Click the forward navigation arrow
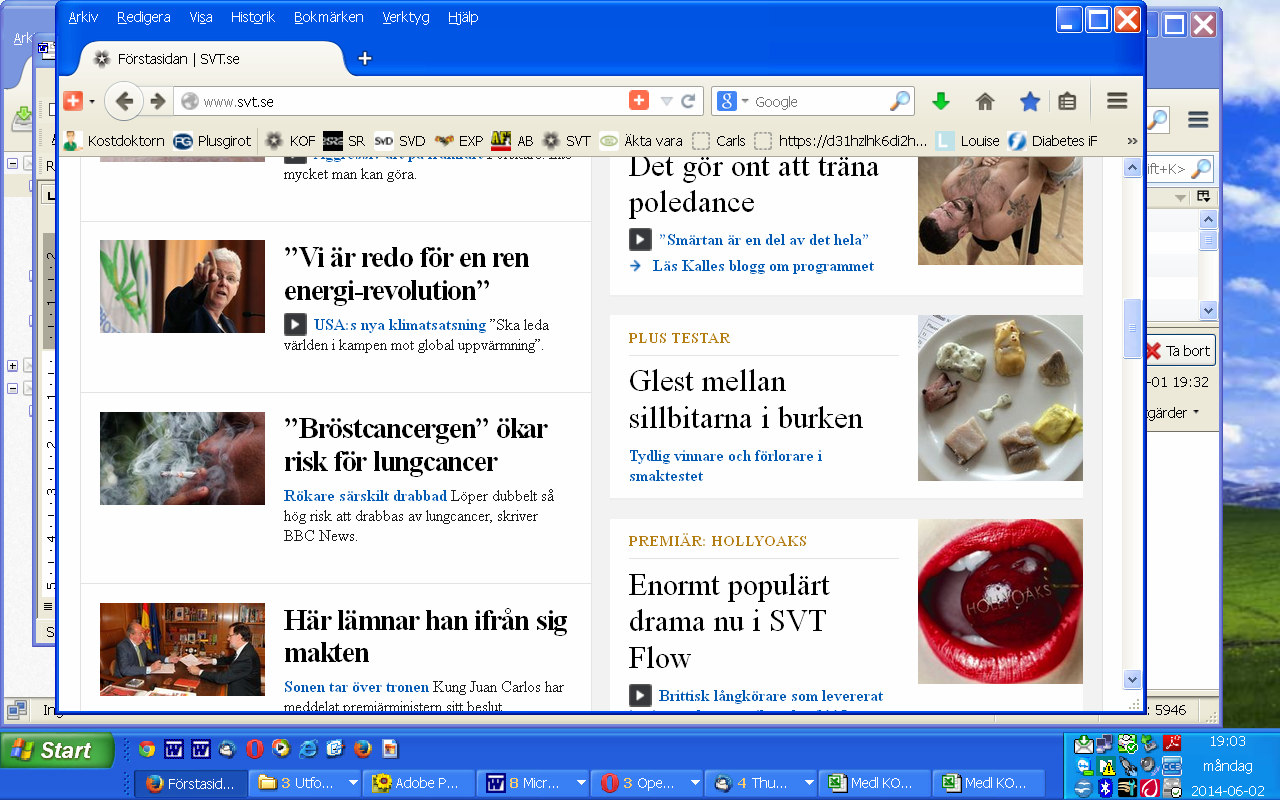The width and height of the screenshot is (1280, 800). point(157,101)
